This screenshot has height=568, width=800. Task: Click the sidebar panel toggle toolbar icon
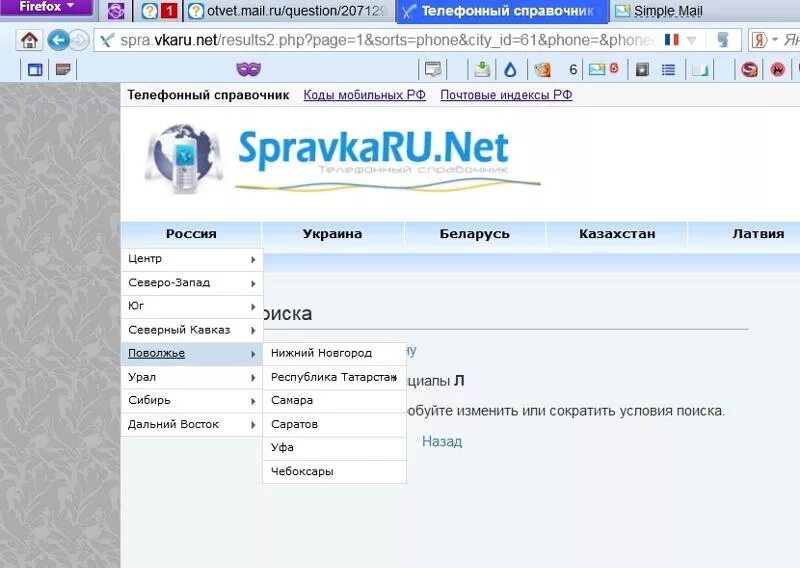(35, 69)
